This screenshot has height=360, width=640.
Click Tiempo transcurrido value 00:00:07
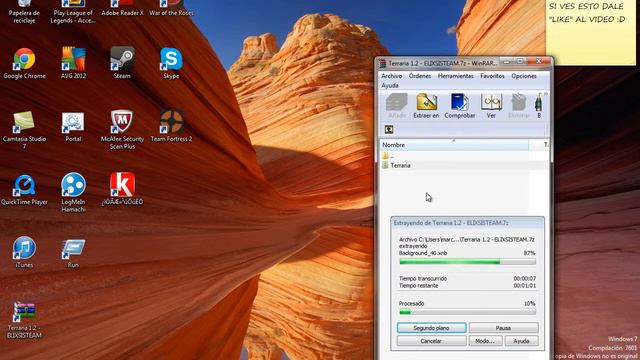(x=524, y=278)
